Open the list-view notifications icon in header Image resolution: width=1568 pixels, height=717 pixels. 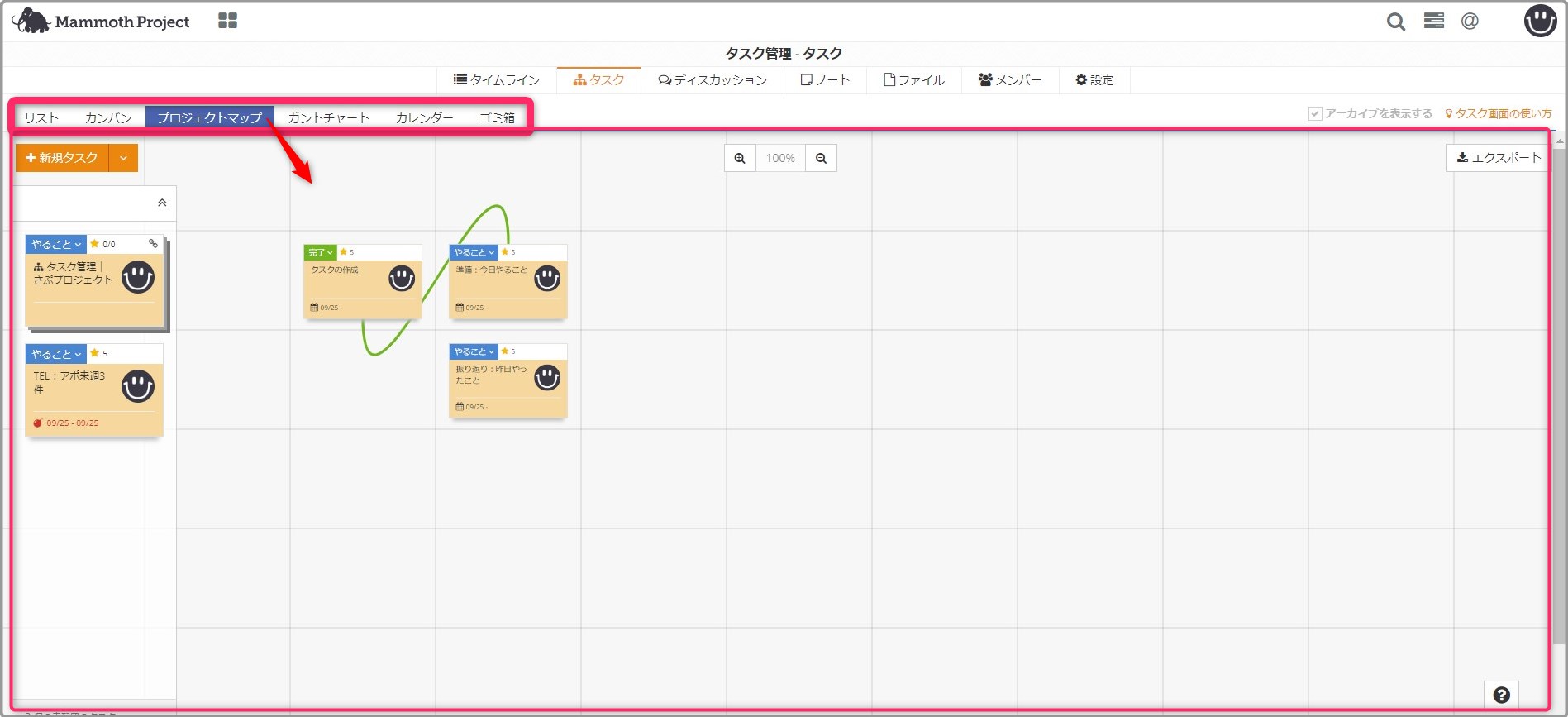pos(1433,22)
